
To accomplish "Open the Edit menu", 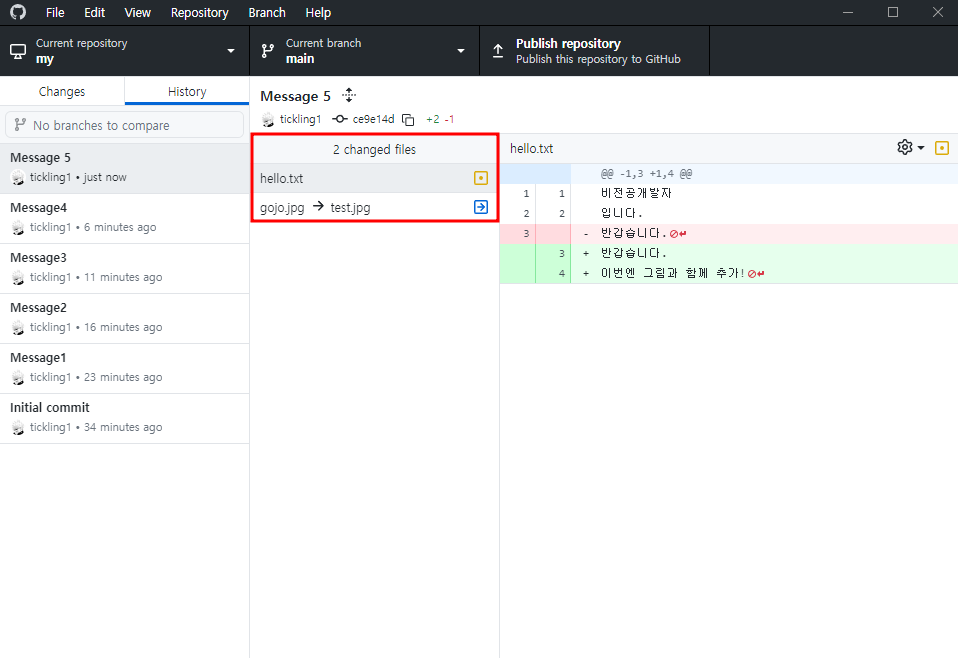I will 94,12.
